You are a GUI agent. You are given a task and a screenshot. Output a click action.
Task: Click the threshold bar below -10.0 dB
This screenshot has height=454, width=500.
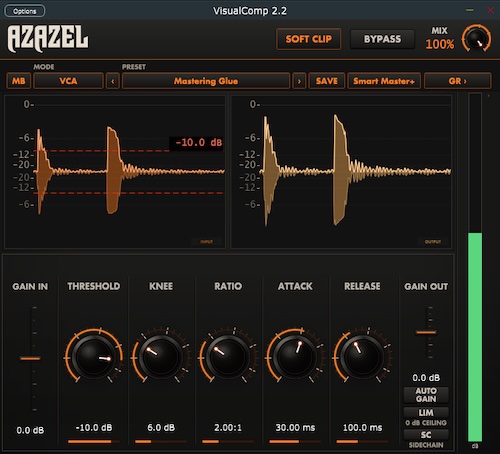pos(94,442)
